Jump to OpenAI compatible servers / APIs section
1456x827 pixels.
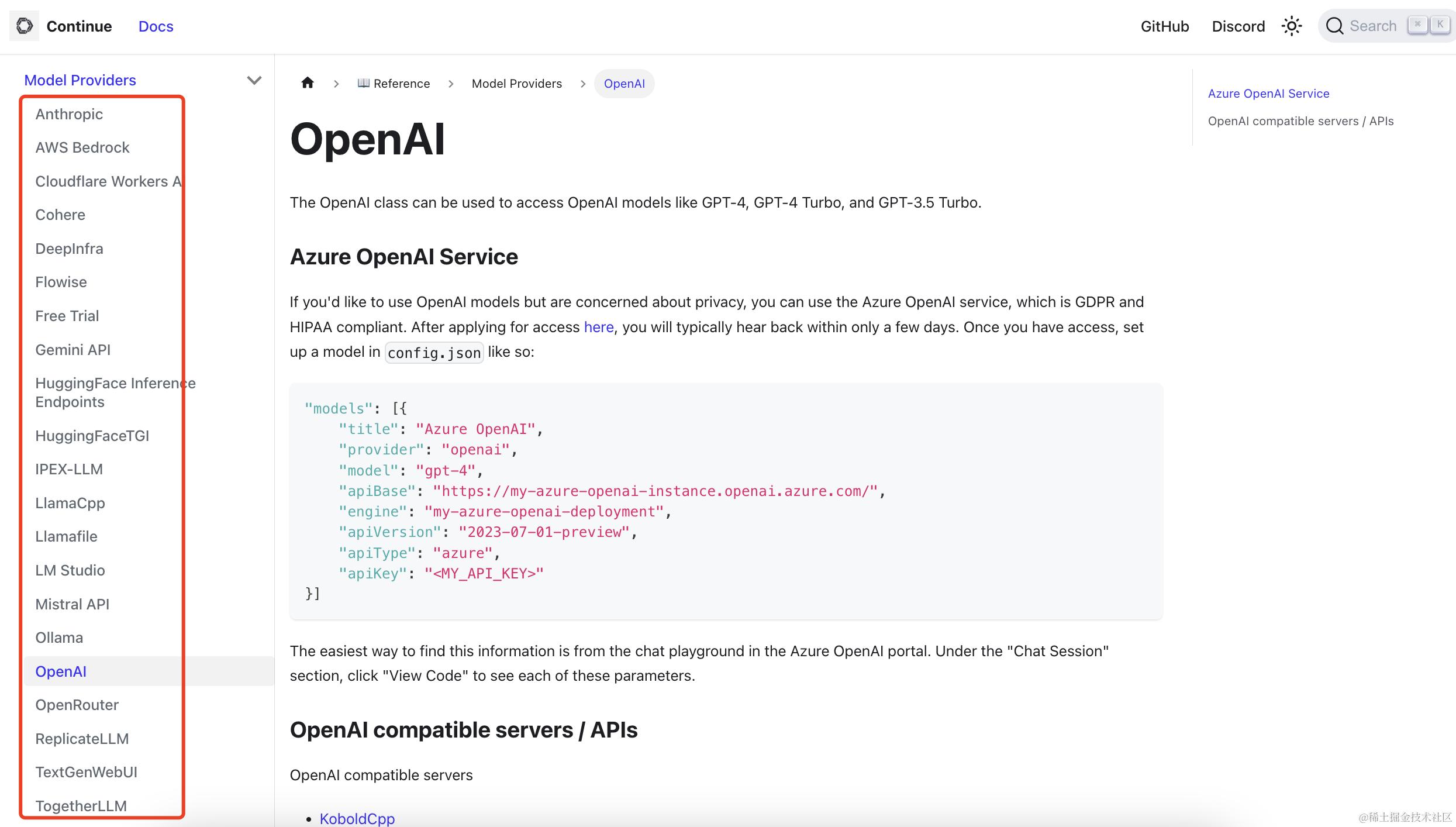click(1300, 121)
